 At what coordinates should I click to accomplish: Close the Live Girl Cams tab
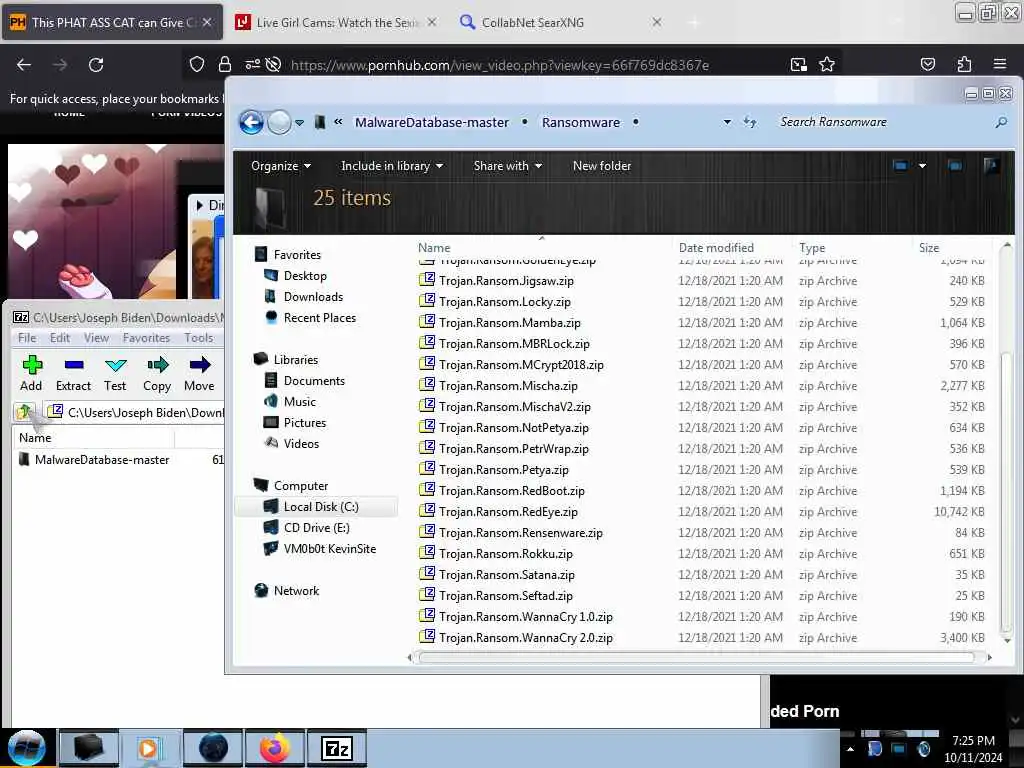pyautogui.click(x=432, y=22)
